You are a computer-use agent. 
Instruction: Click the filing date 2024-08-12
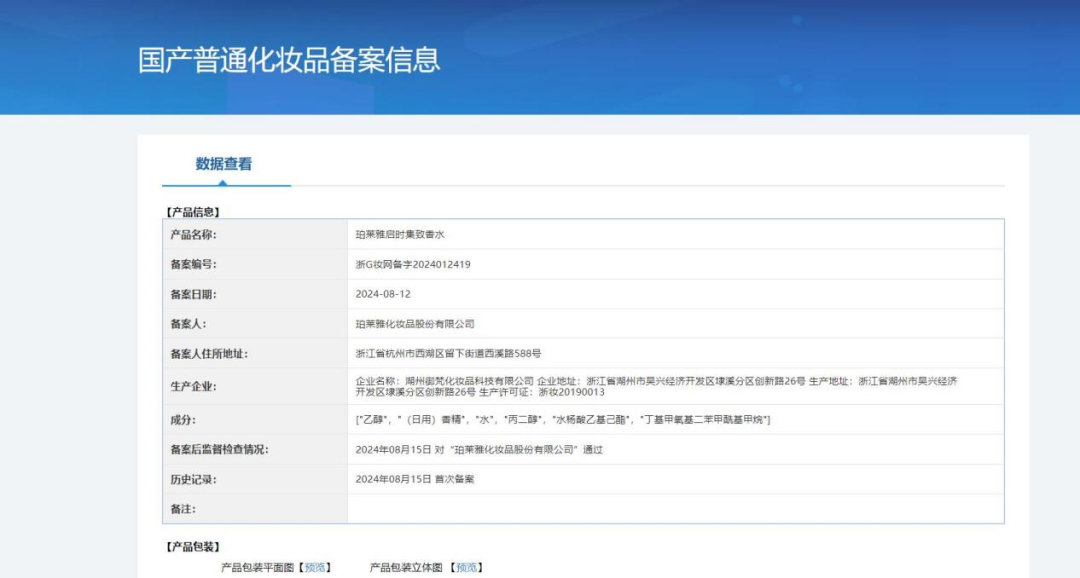383,294
